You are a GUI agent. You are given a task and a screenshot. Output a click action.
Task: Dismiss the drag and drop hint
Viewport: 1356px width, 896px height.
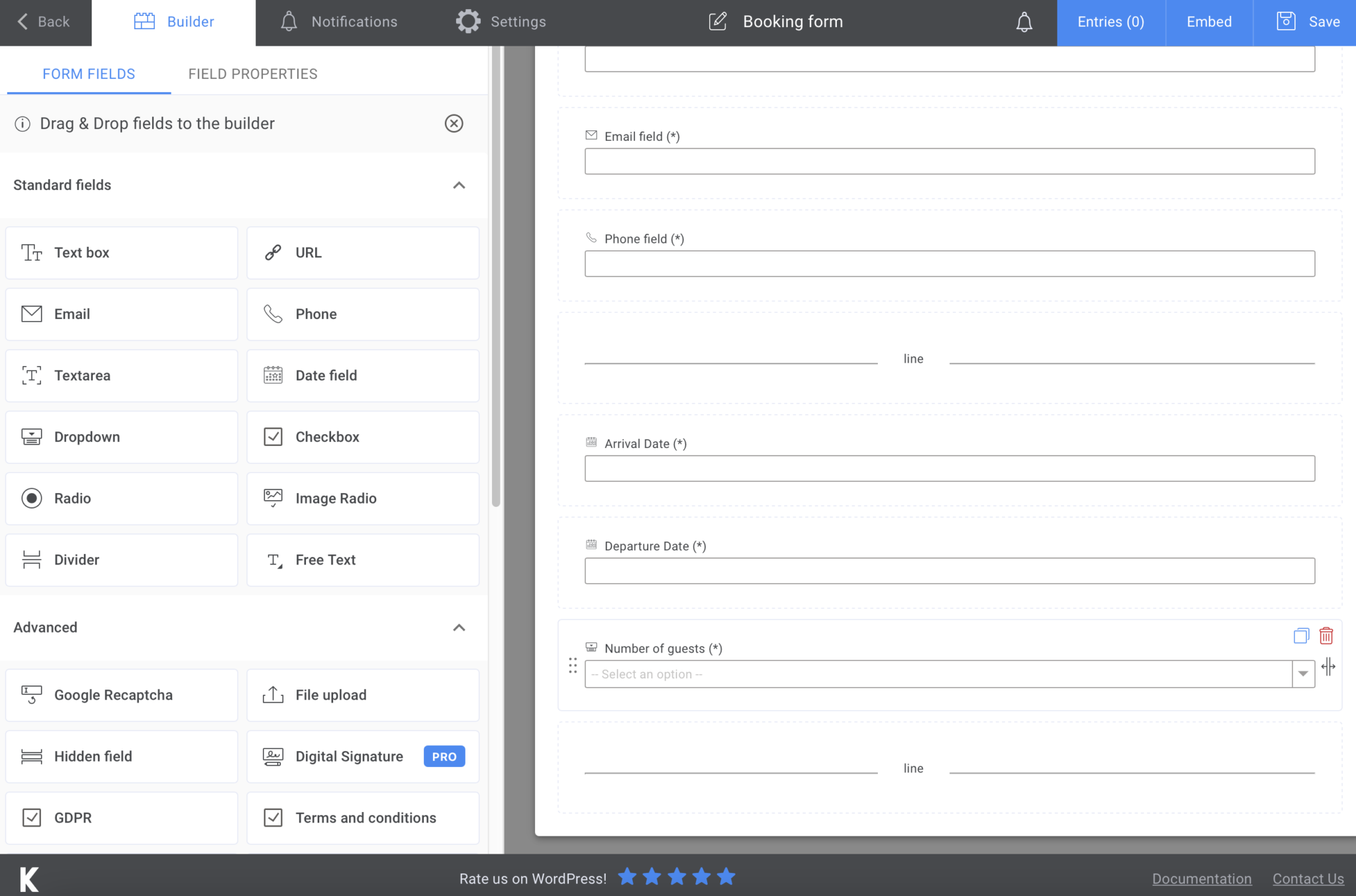click(454, 124)
